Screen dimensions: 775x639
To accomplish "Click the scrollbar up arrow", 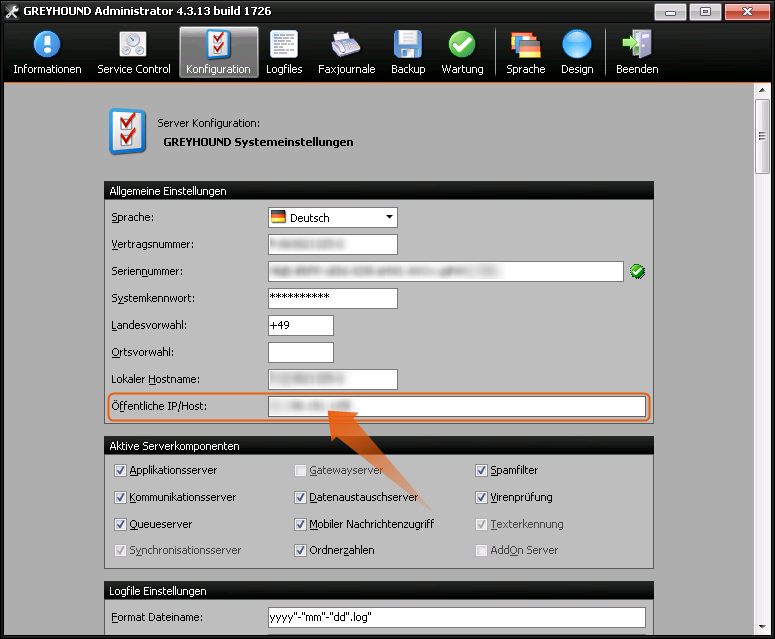I will 762,90.
